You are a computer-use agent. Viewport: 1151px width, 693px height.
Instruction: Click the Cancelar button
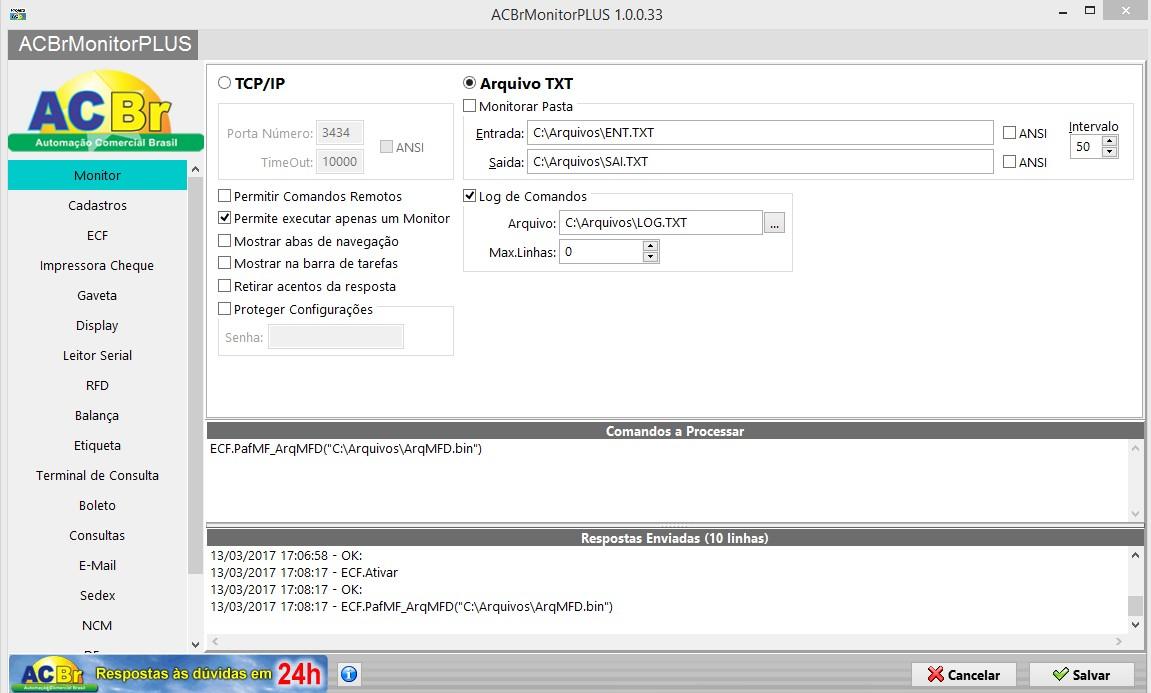tap(964, 675)
